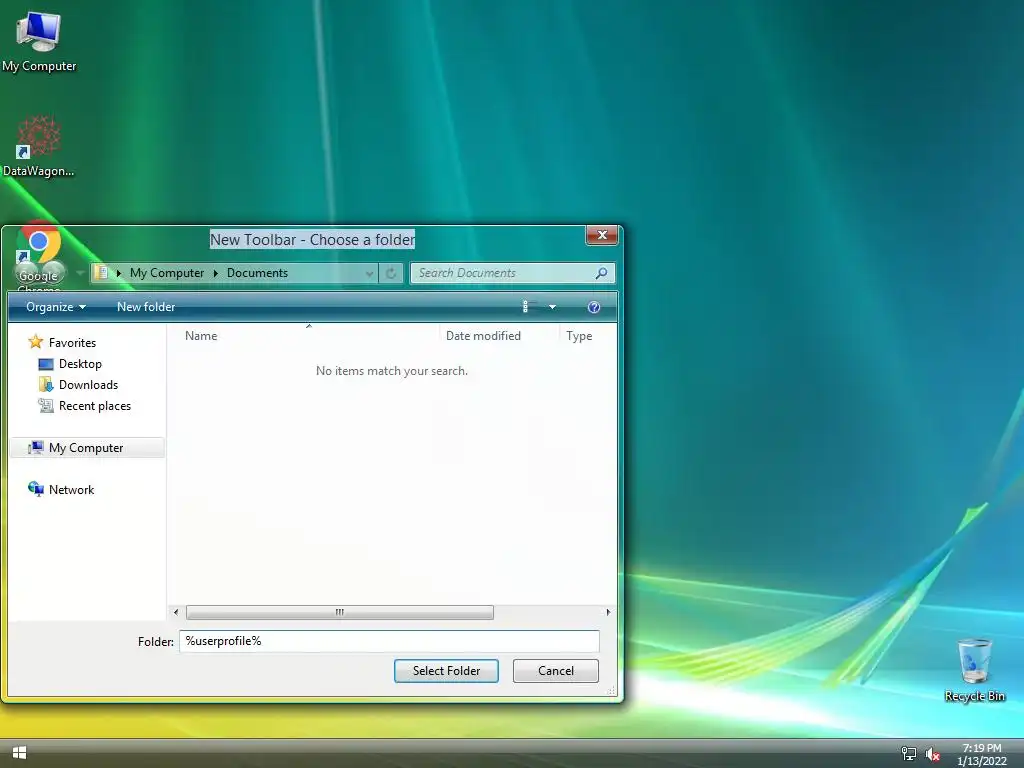Click the refresh button beside address bar
1024x768 pixels.
(x=391, y=273)
